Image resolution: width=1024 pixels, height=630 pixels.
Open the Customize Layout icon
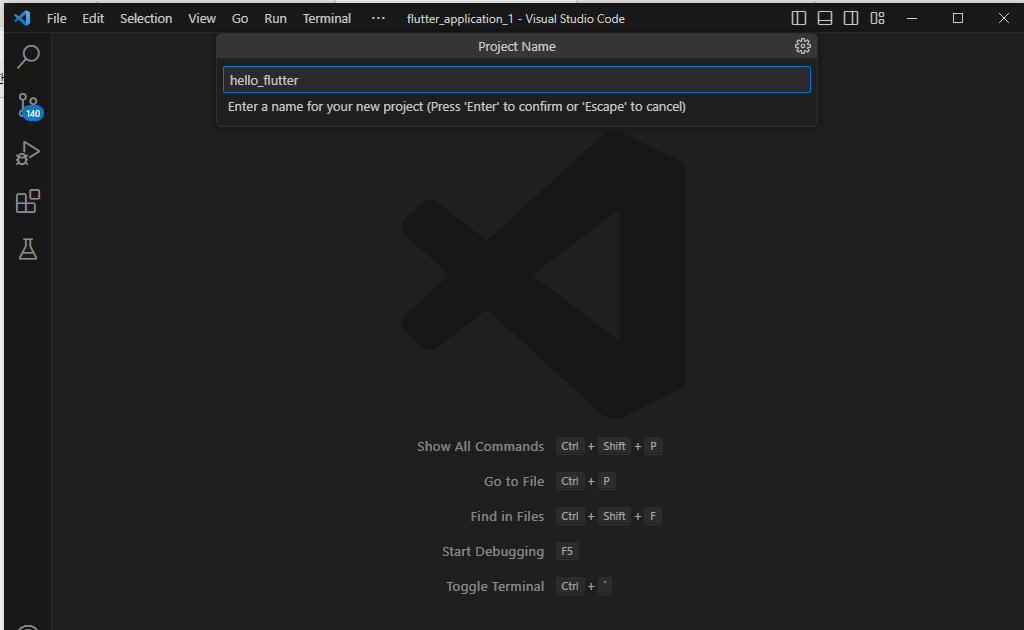[878, 18]
